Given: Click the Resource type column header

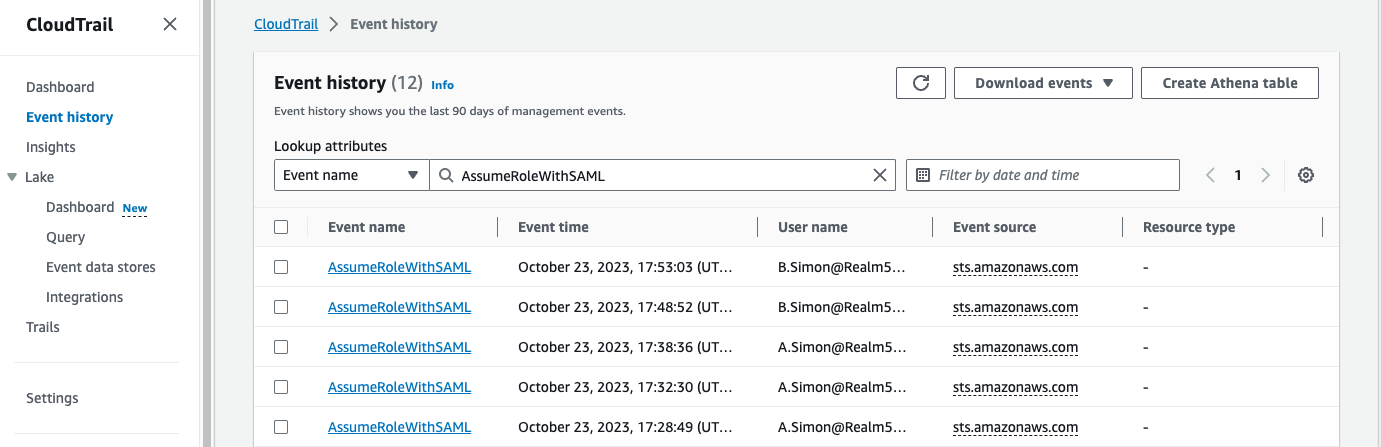Looking at the screenshot, I should point(1189,227).
